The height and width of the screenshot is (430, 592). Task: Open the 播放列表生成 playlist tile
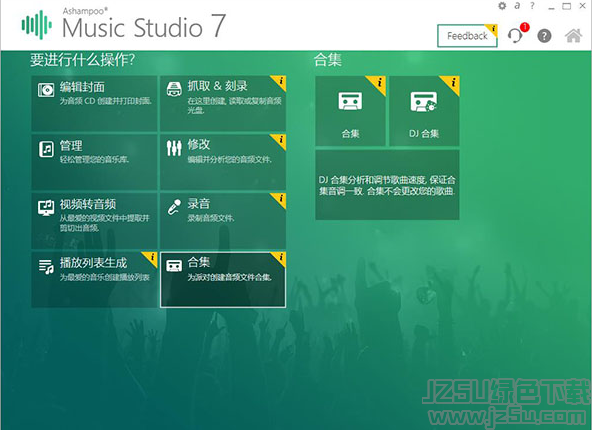tap(94, 280)
